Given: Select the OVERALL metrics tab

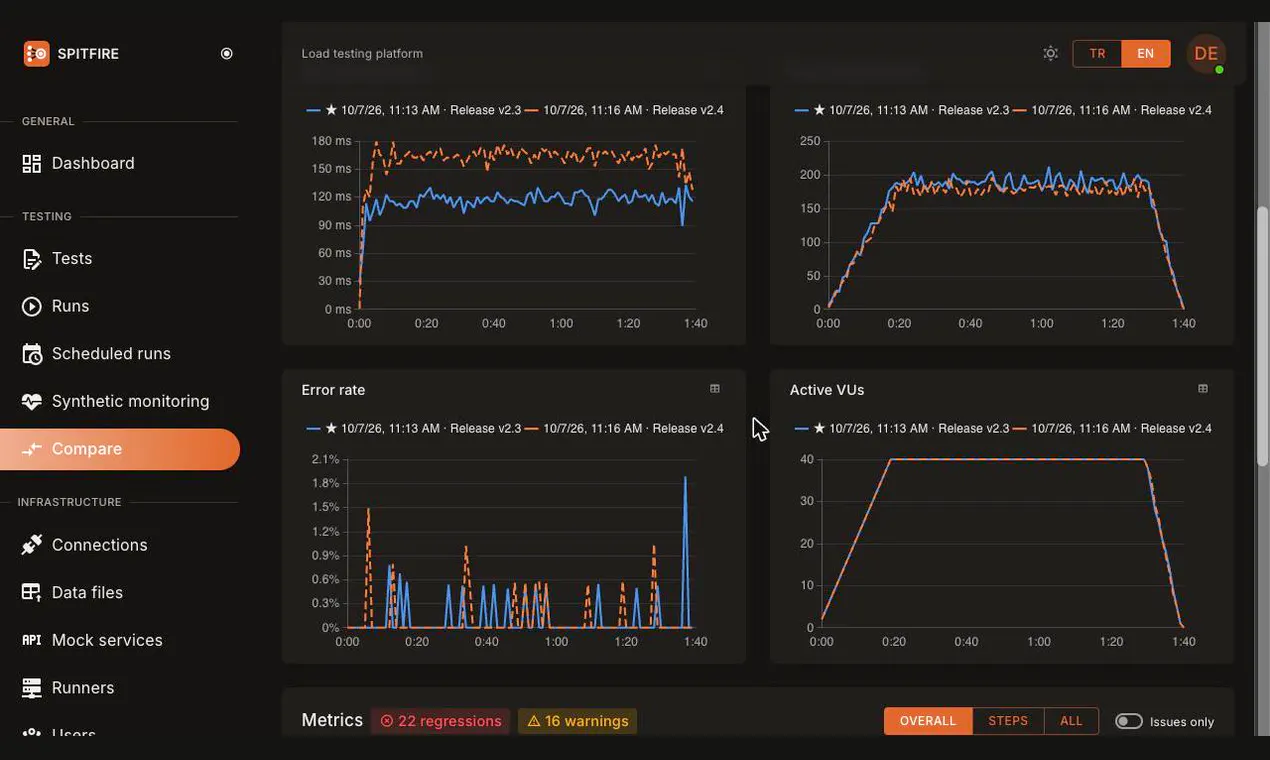Looking at the screenshot, I should (x=928, y=721).
